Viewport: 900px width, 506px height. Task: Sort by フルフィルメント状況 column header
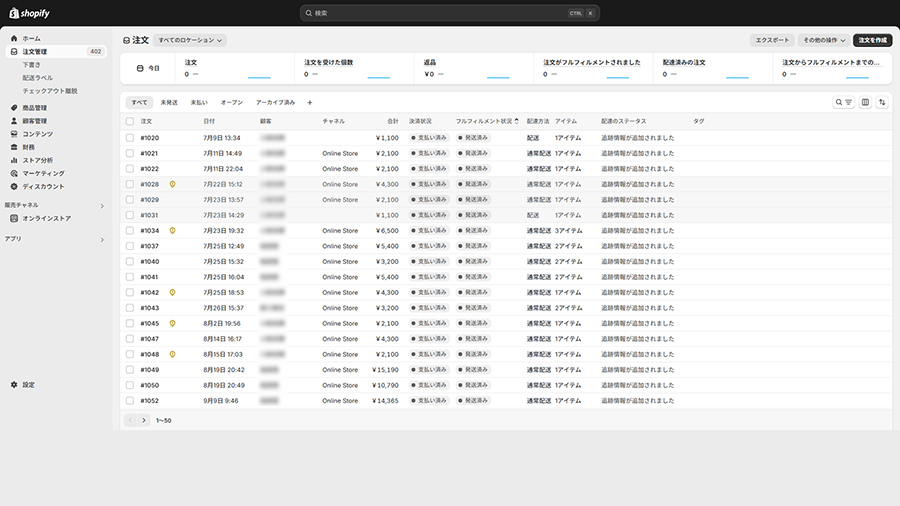487,122
